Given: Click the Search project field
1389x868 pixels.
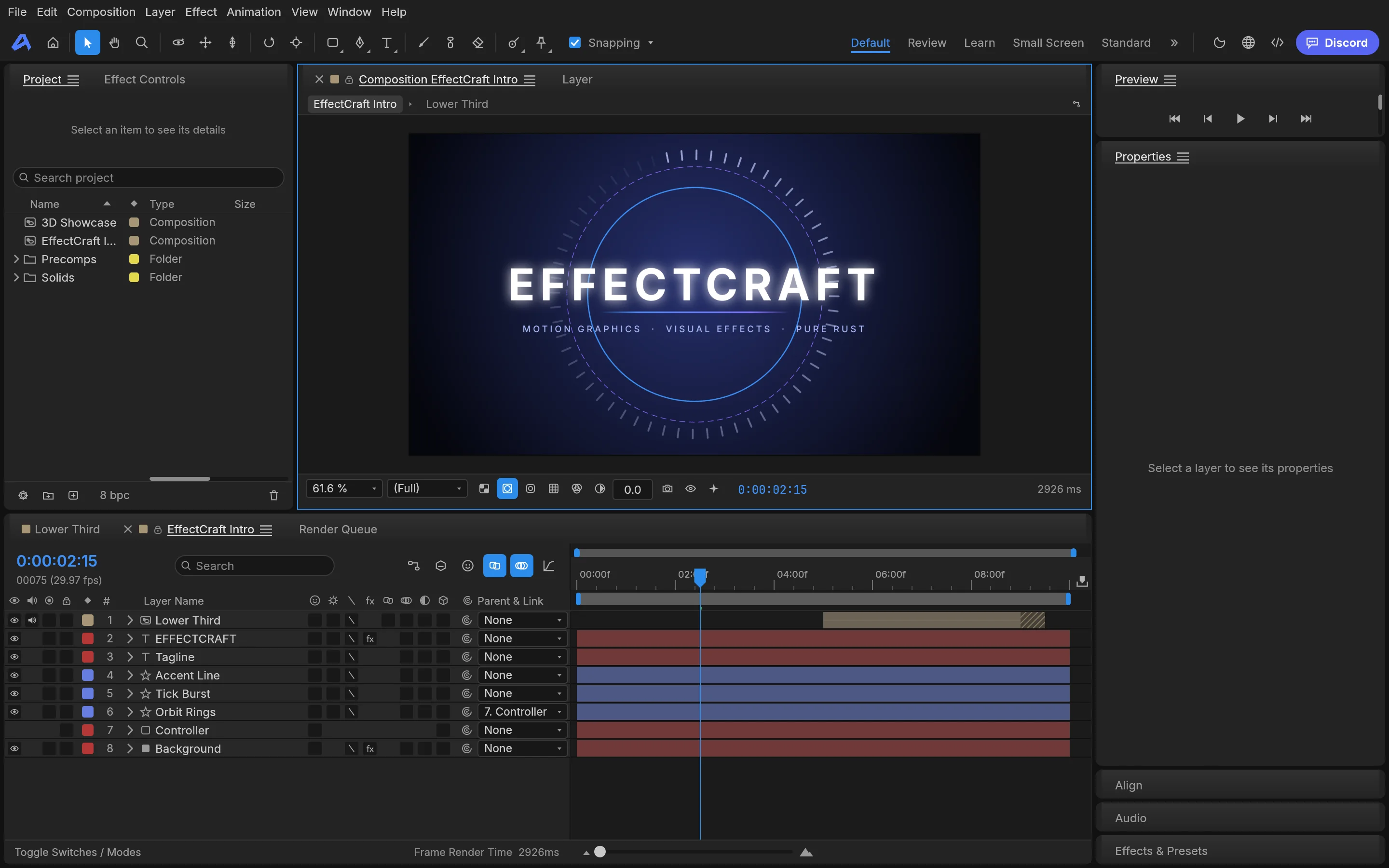Looking at the screenshot, I should pos(148,177).
